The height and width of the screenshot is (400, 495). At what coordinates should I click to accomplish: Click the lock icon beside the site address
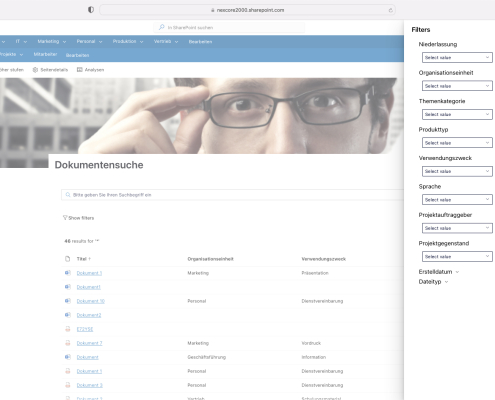[x=213, y=10]
